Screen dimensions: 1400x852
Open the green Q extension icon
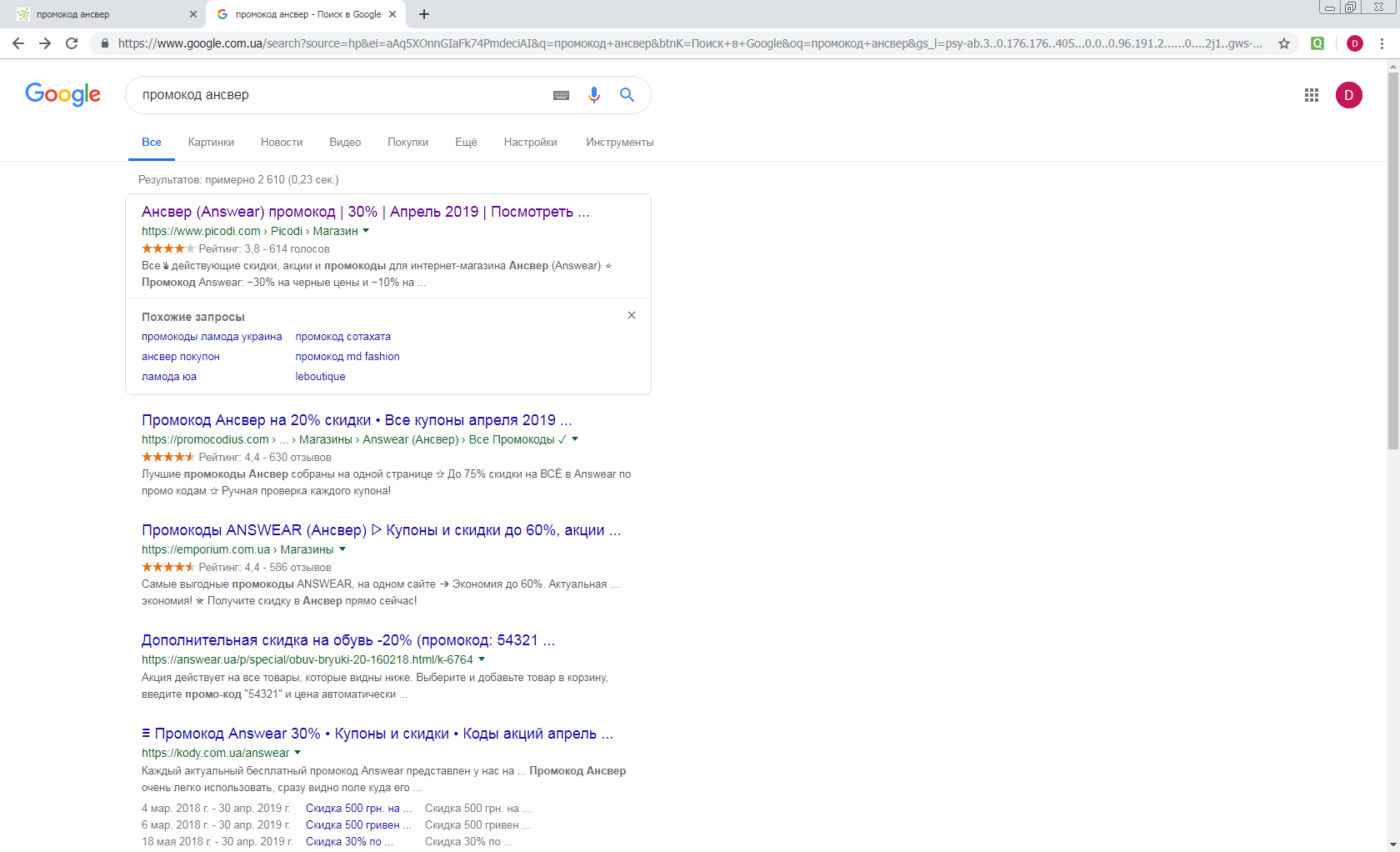(1317, 43)
